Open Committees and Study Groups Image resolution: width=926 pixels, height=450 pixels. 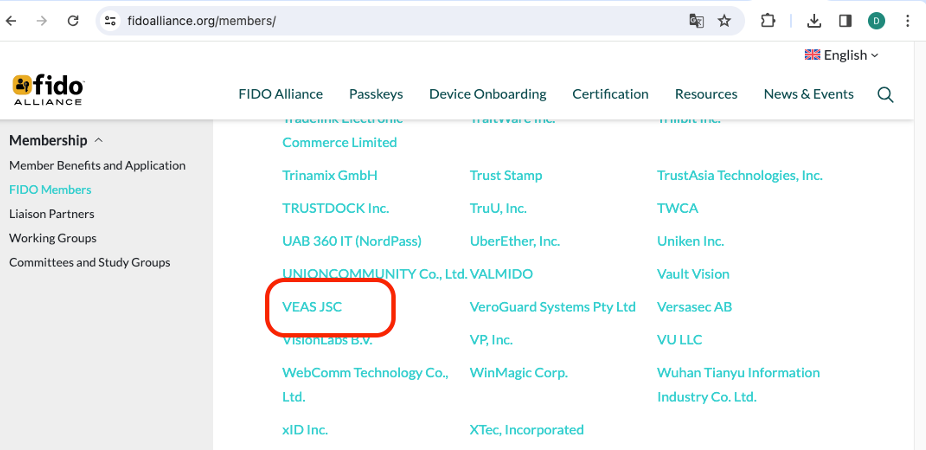90,262
